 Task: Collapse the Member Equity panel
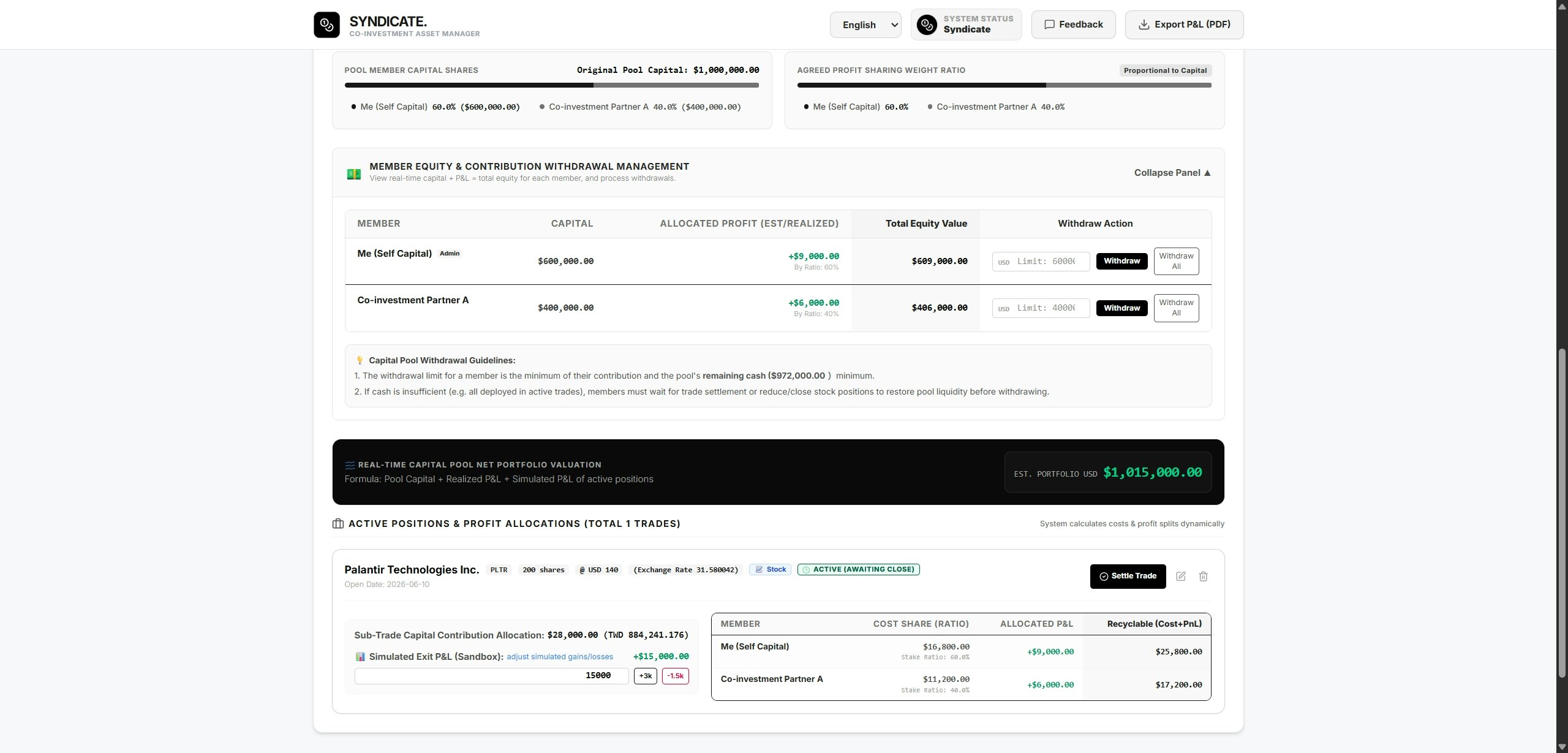coord(1172,173)
